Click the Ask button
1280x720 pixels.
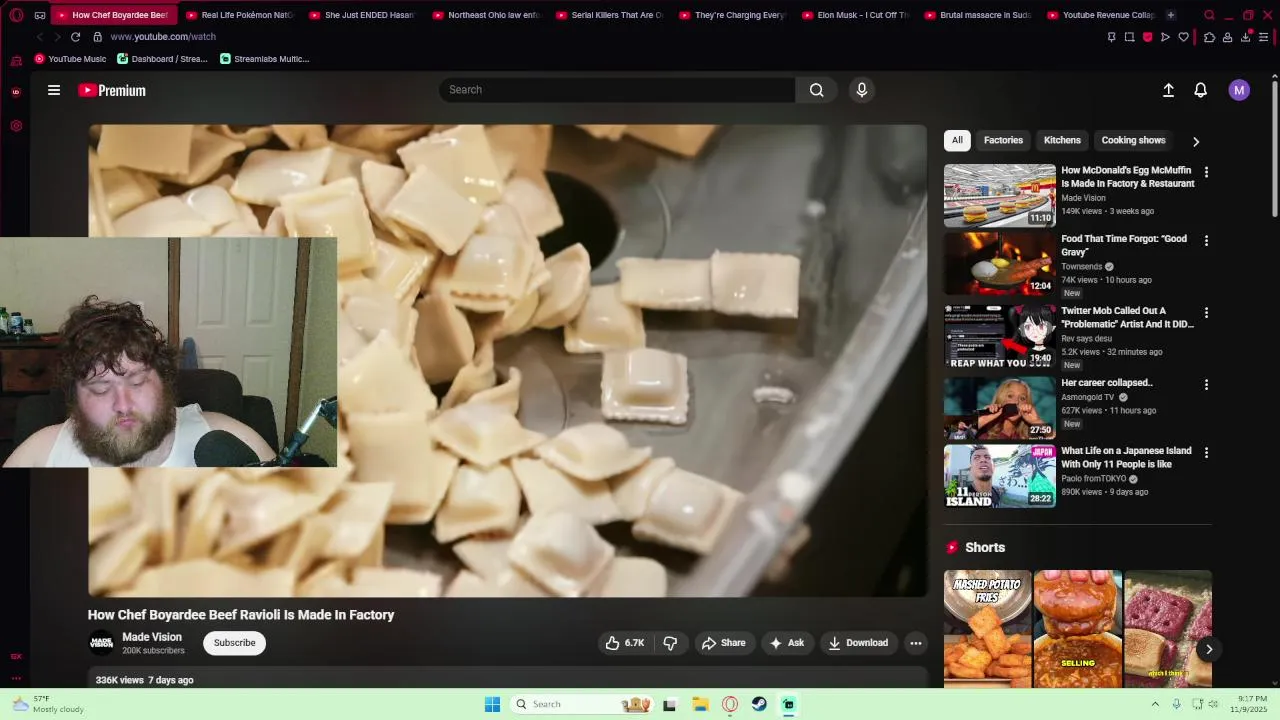[786, 643]
